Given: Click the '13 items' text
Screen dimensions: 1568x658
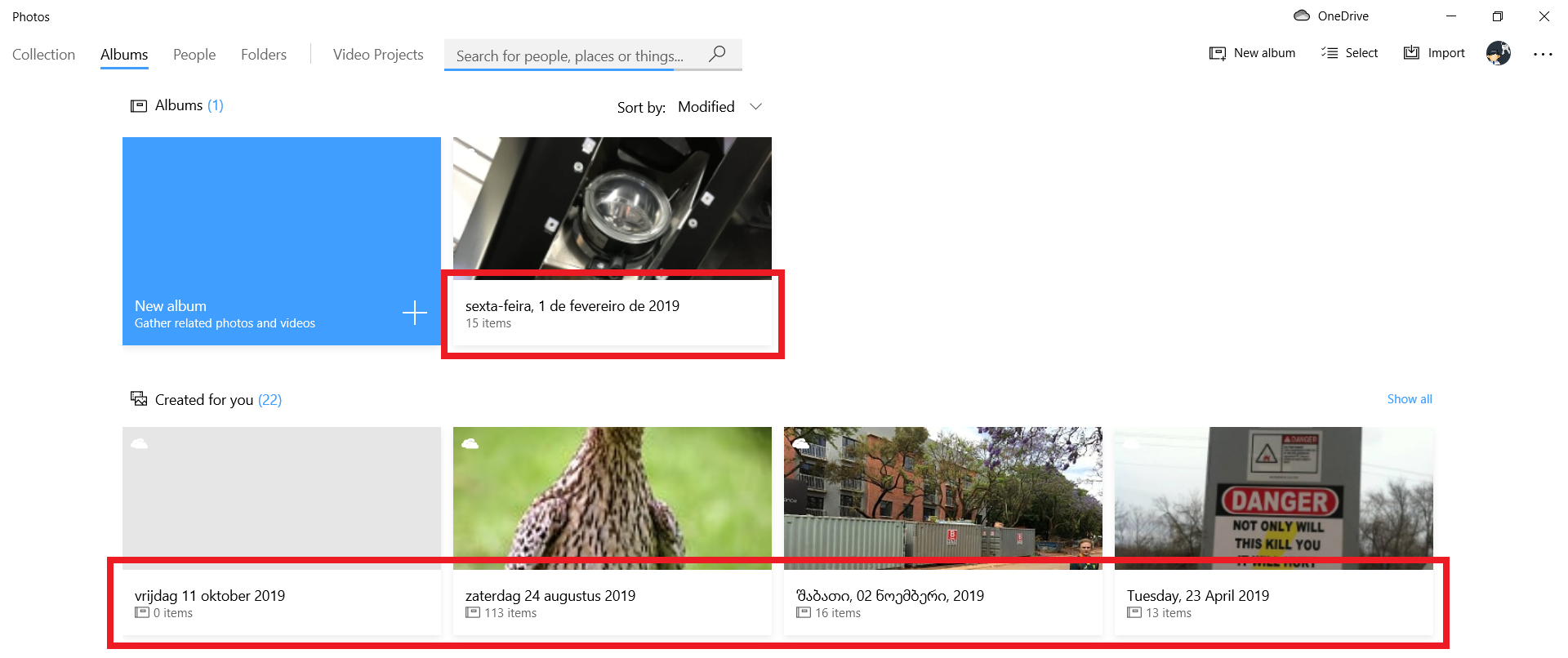Looking at the screenshot, I should tap(1169, 613).
